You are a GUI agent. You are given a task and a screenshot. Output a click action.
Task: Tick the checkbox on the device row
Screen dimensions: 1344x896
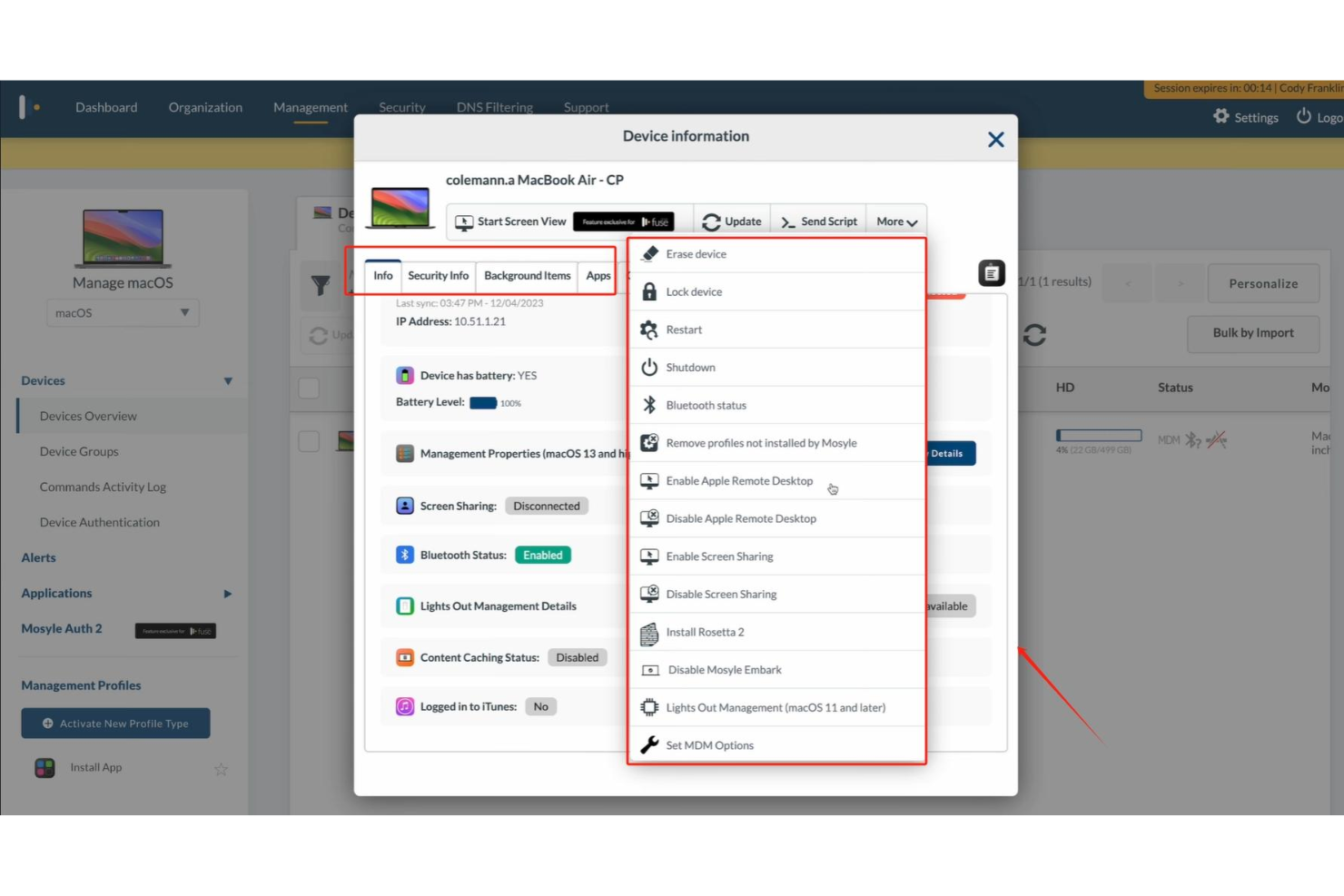[309, 441]
